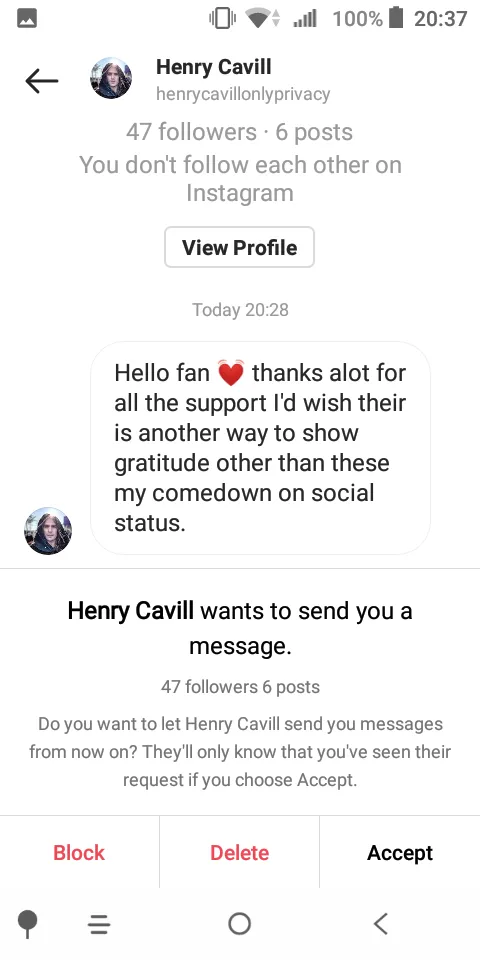Block the Henry Cavill message request
Image resolution: width=480 pixels, height=960 pixels.
click(x=79, y=852)
